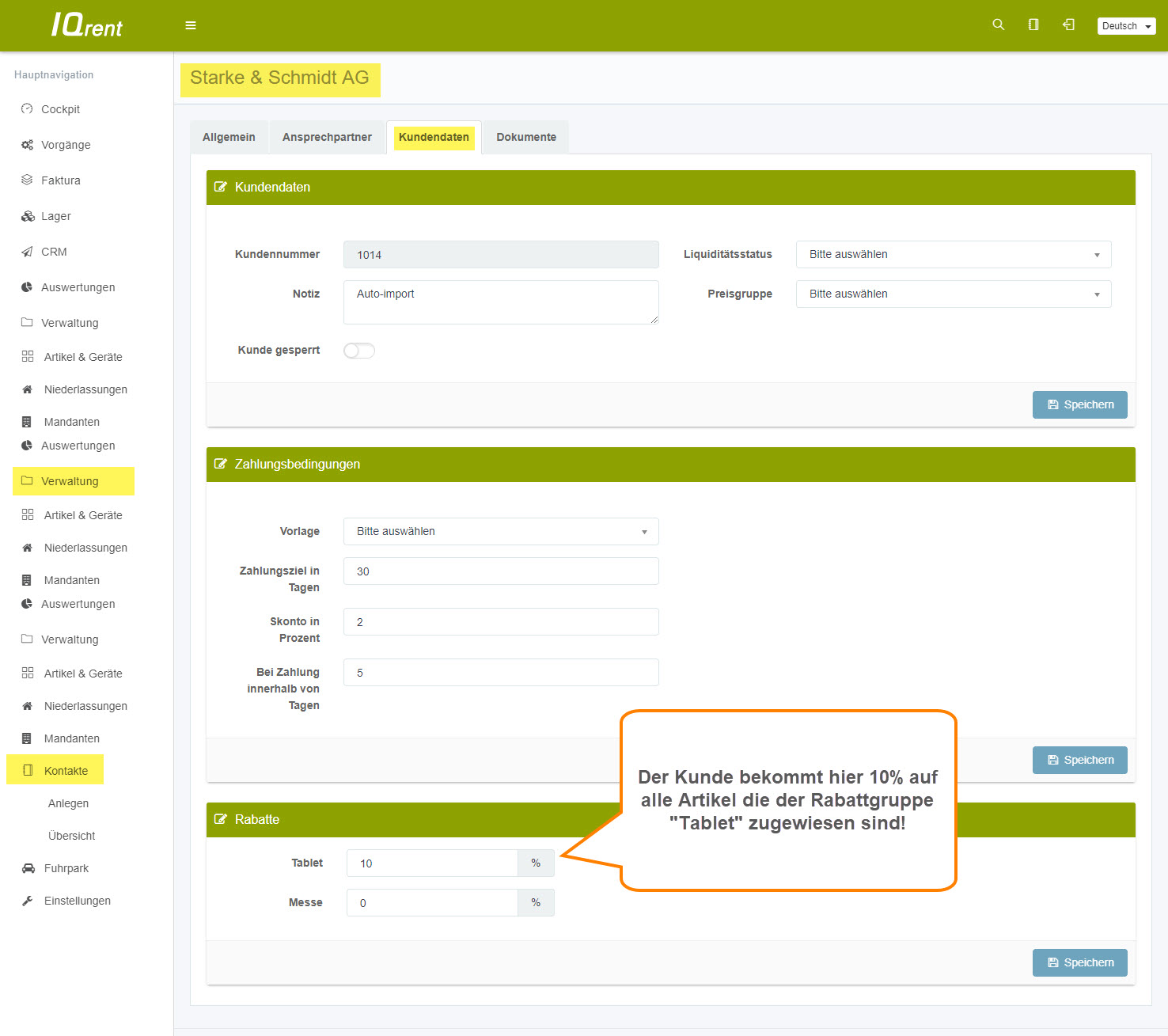The image size is (1168, 1036).
Task: Switch to the Dokumente tab
Action: (x=525, y=137)
